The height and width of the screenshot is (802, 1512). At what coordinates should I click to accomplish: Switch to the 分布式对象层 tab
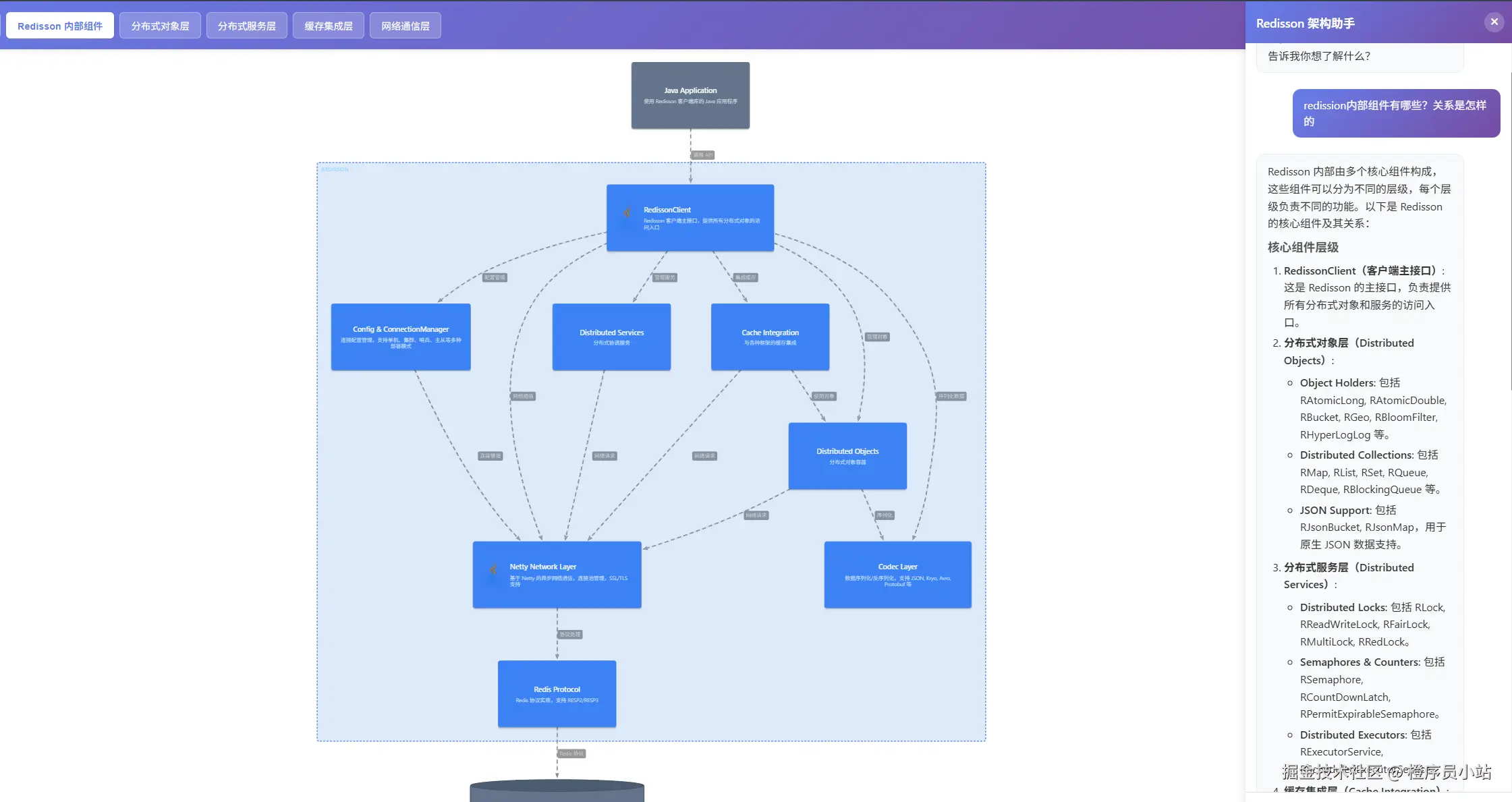pyautogui.click(x=160, y=26)
